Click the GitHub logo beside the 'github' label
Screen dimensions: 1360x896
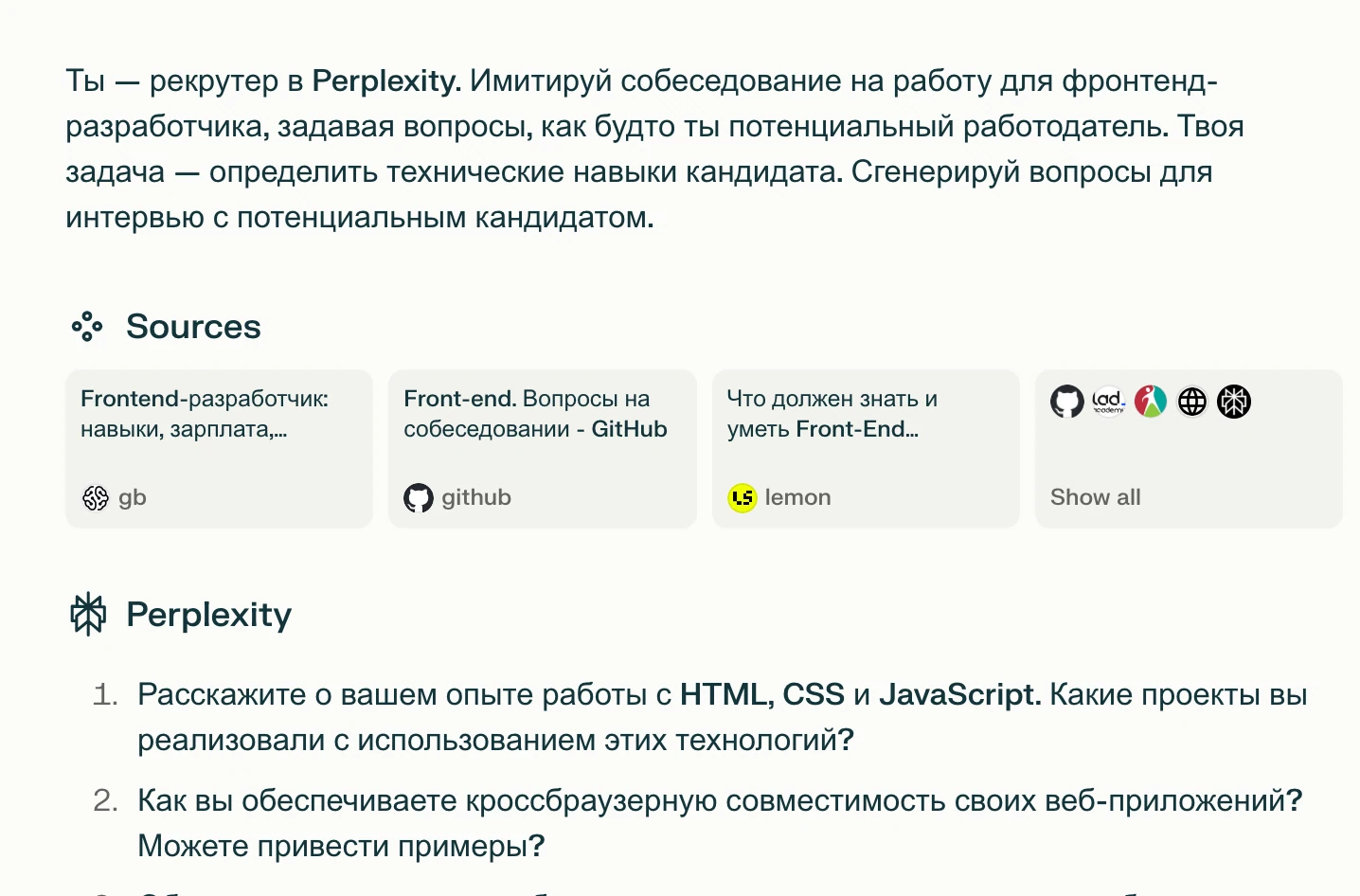[x=419, y=498]
